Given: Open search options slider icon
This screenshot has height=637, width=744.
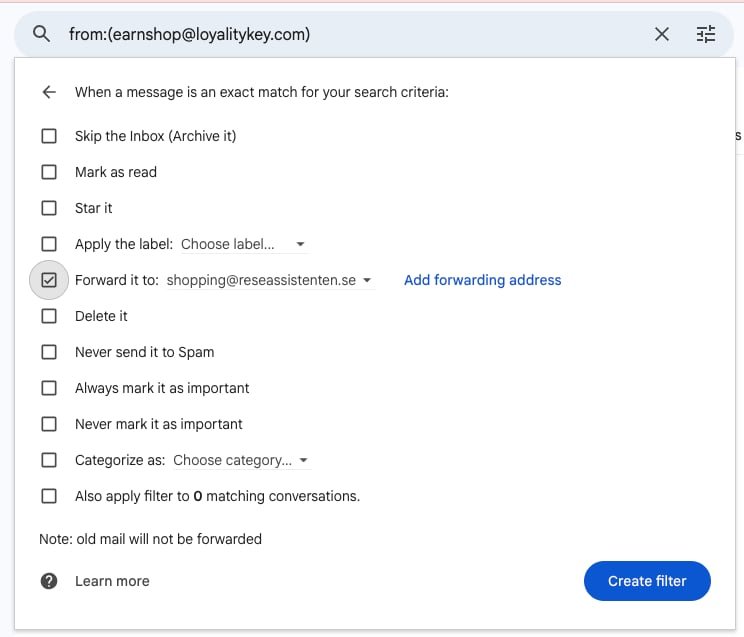Looking at the screenshot, I should (x=706, y=34).
